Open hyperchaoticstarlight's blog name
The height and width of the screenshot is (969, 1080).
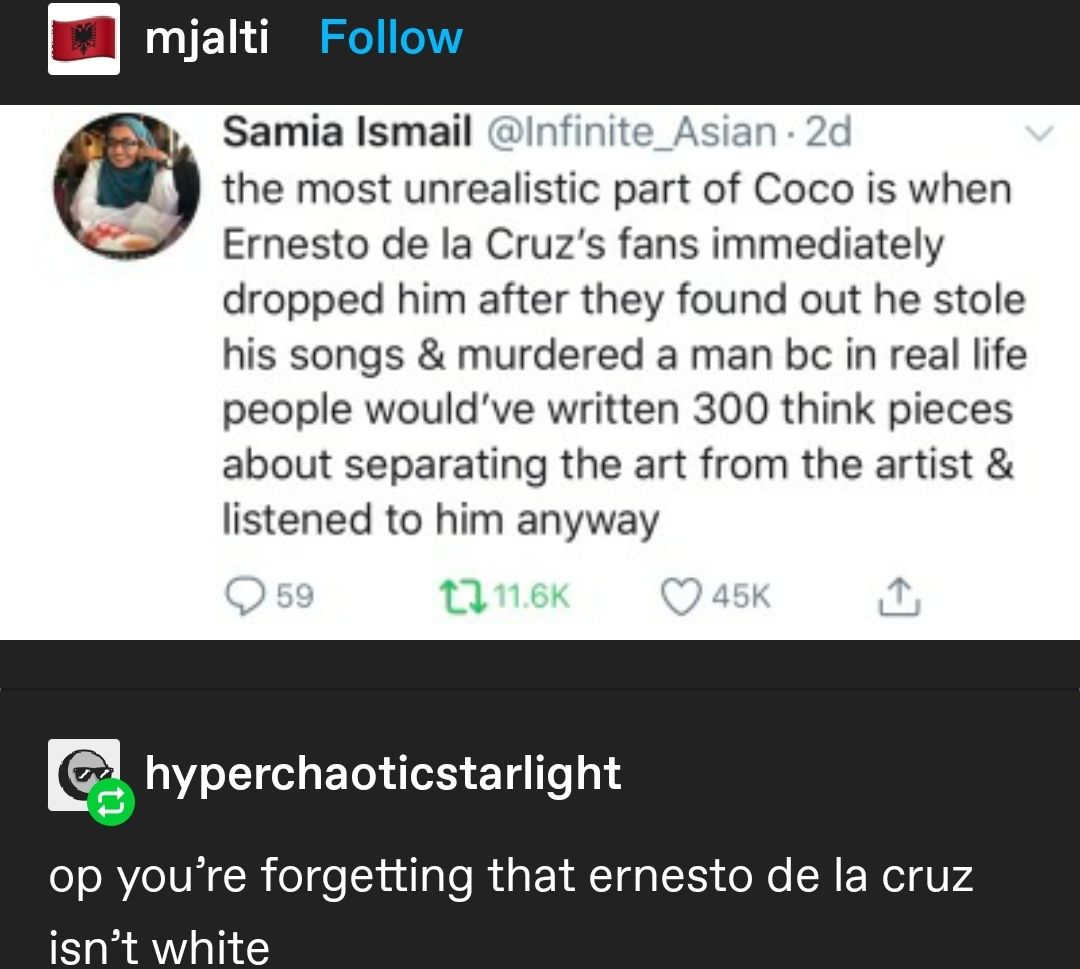pyautogui.click(x=383, y=773)
